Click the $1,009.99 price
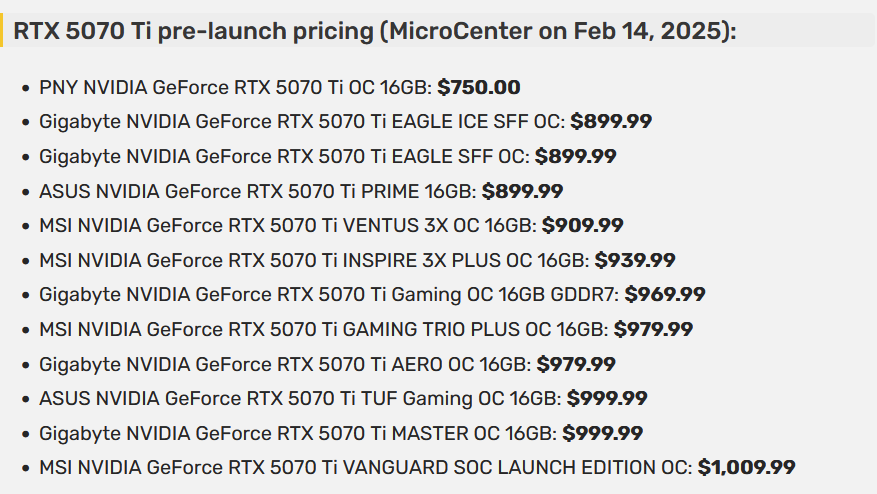The height and width of the screenshot is (494, 877). [746, 468]
